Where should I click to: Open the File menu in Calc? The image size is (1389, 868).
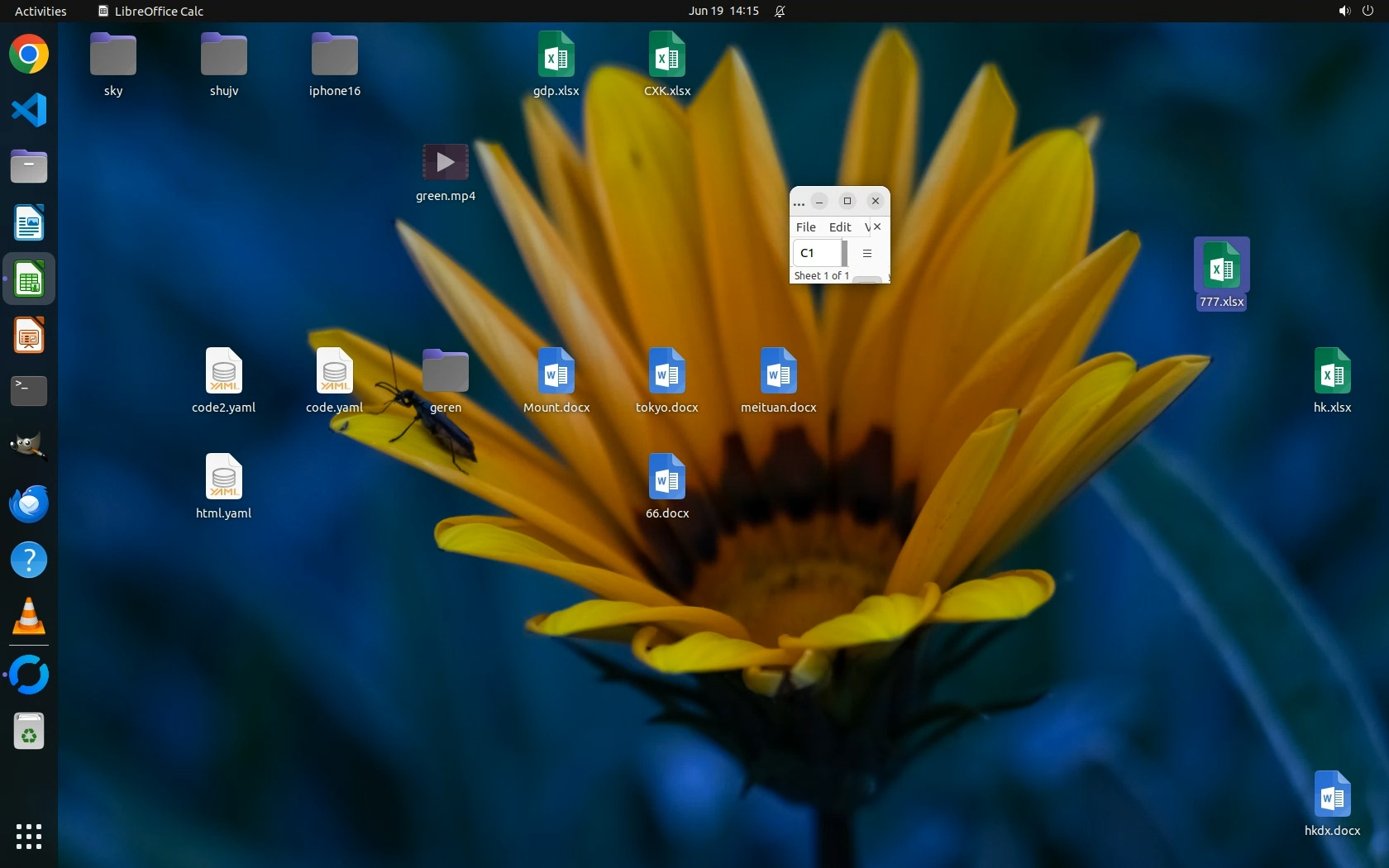tap(805, 227)
